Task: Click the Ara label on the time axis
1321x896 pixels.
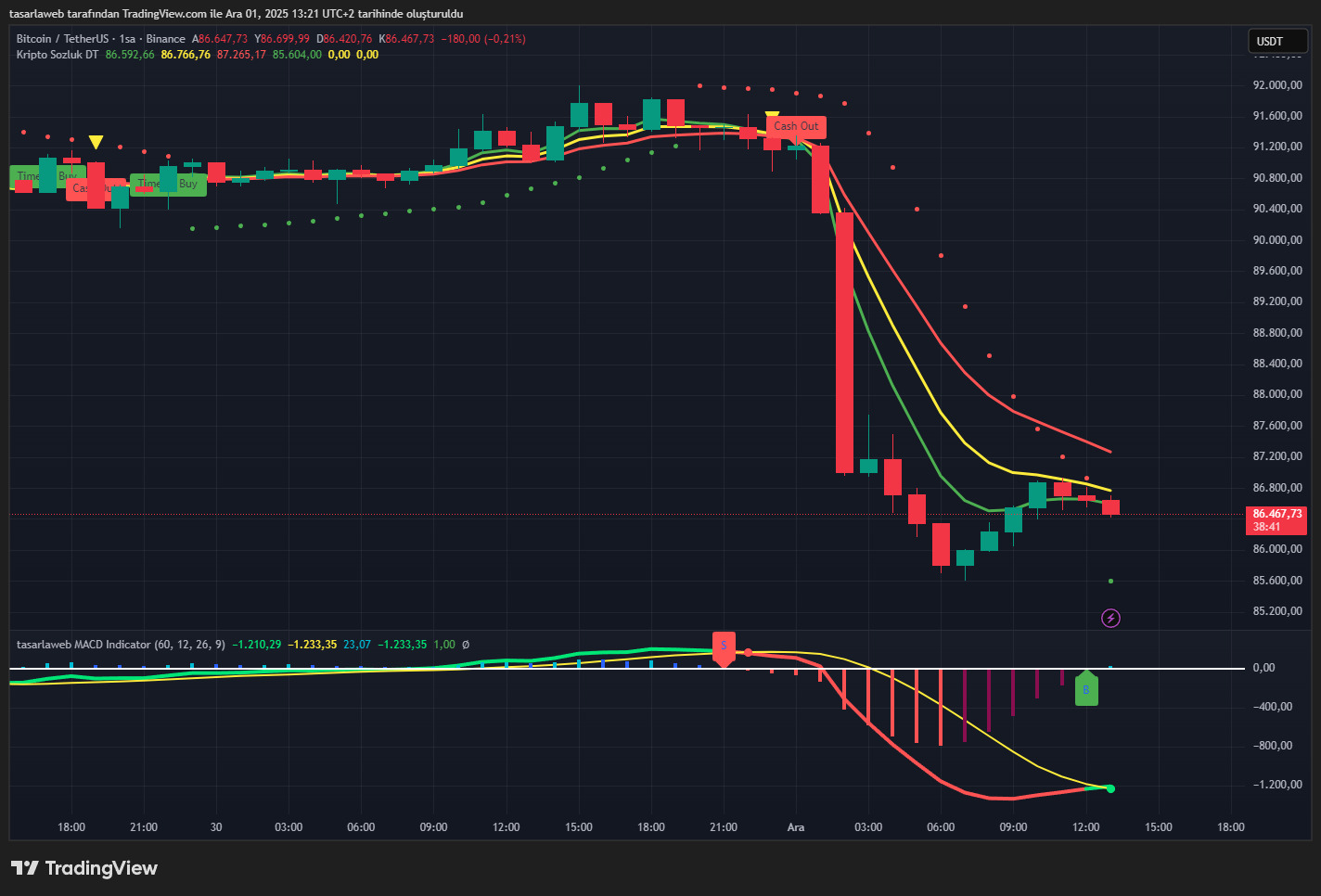Action: coord(795,826)
